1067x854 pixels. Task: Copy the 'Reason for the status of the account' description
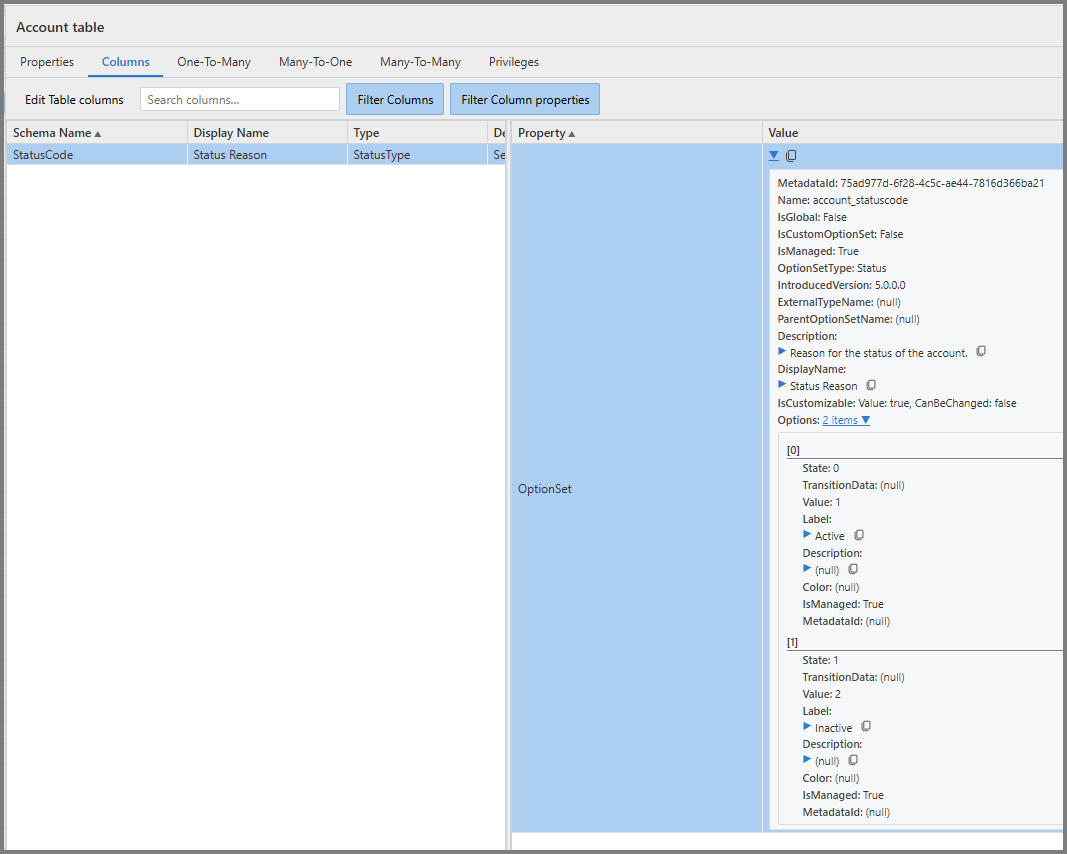click(x=980, y=351)
